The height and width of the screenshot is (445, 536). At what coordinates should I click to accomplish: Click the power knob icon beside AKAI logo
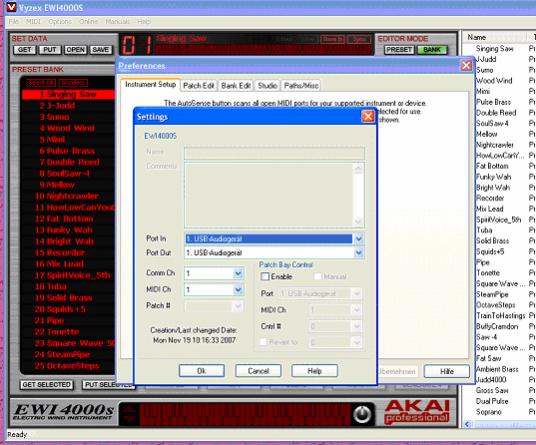pyautogui.click(x=362, y=414)
